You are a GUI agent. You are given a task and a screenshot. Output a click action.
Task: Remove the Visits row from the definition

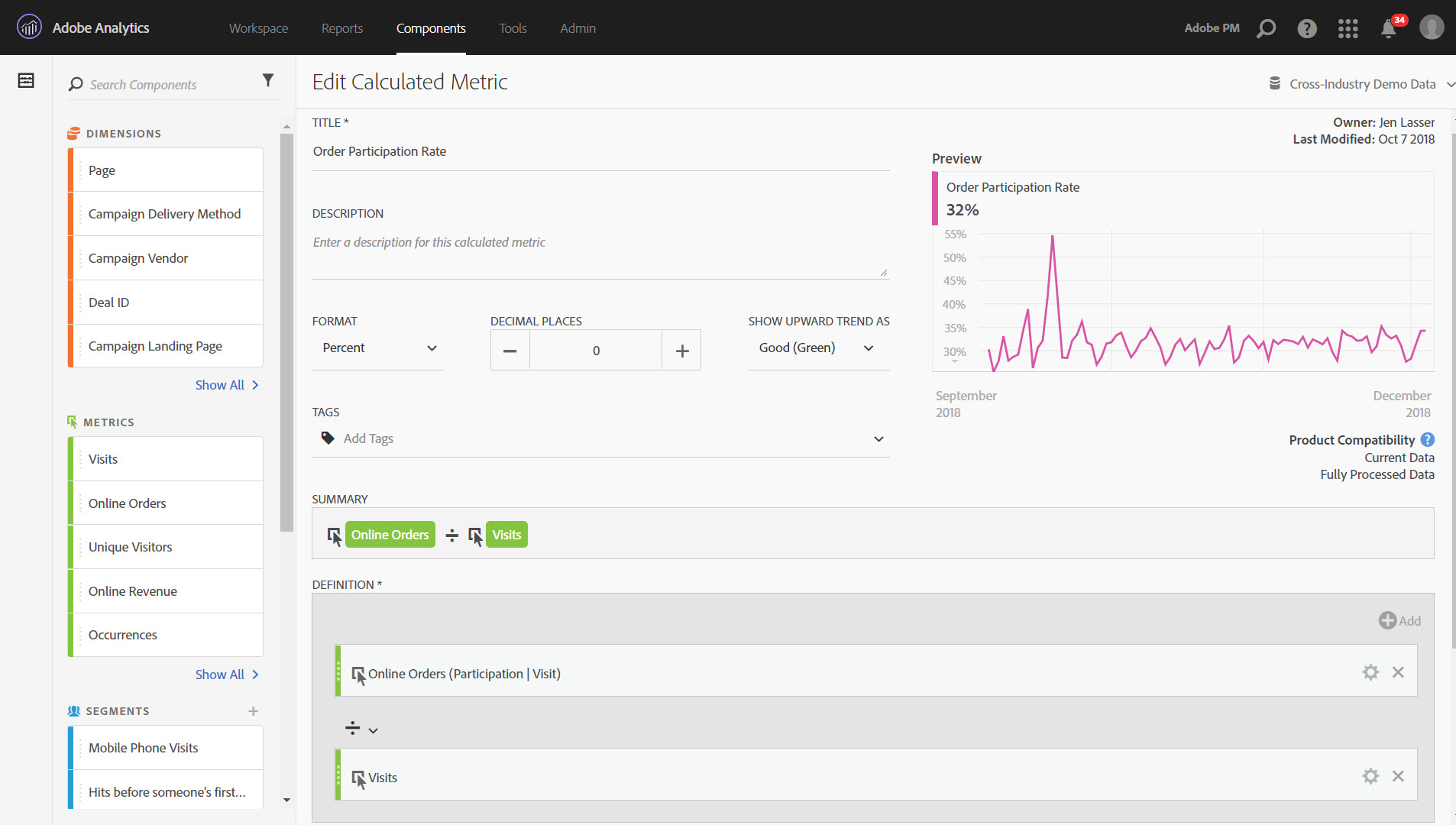pyautogui.click(x=1398, y=776)
